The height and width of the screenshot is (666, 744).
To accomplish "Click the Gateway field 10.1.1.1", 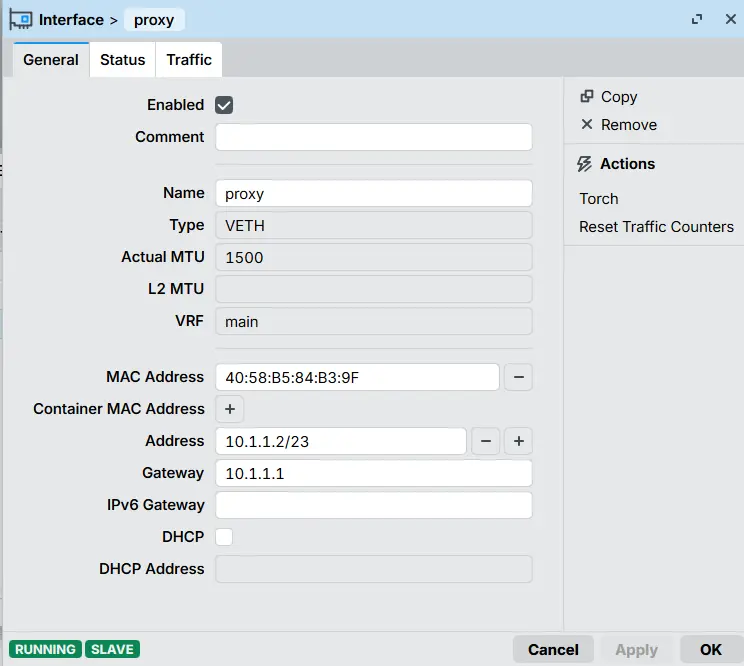I will click(374, 473).
